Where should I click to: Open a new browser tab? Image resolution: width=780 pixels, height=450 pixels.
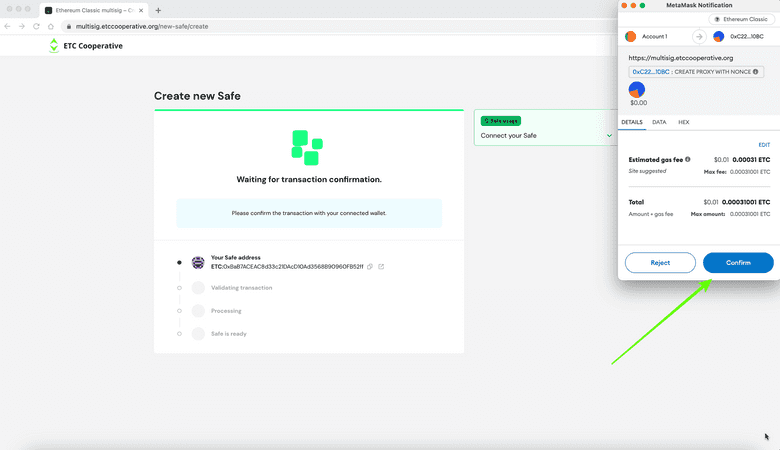[x=158, y=10]
